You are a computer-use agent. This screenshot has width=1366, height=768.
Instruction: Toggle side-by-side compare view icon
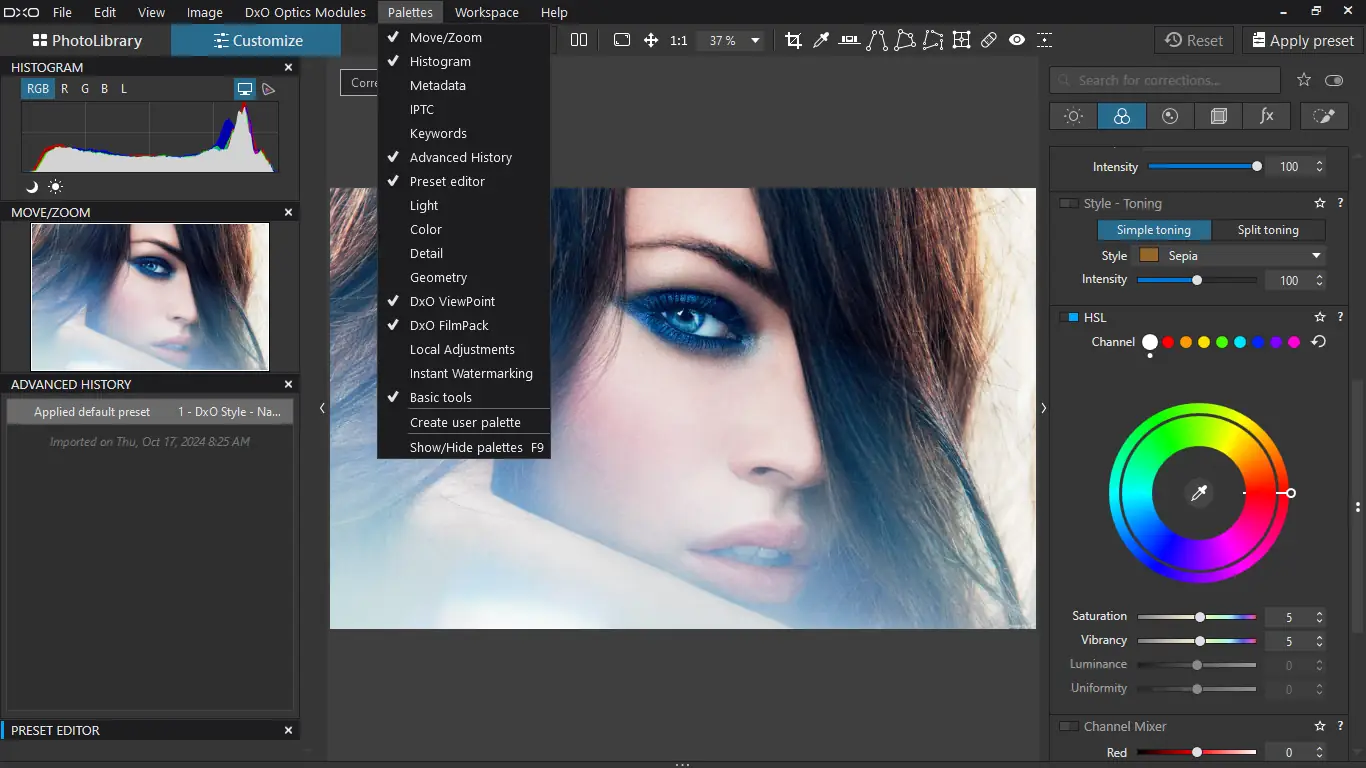(579, 40)
